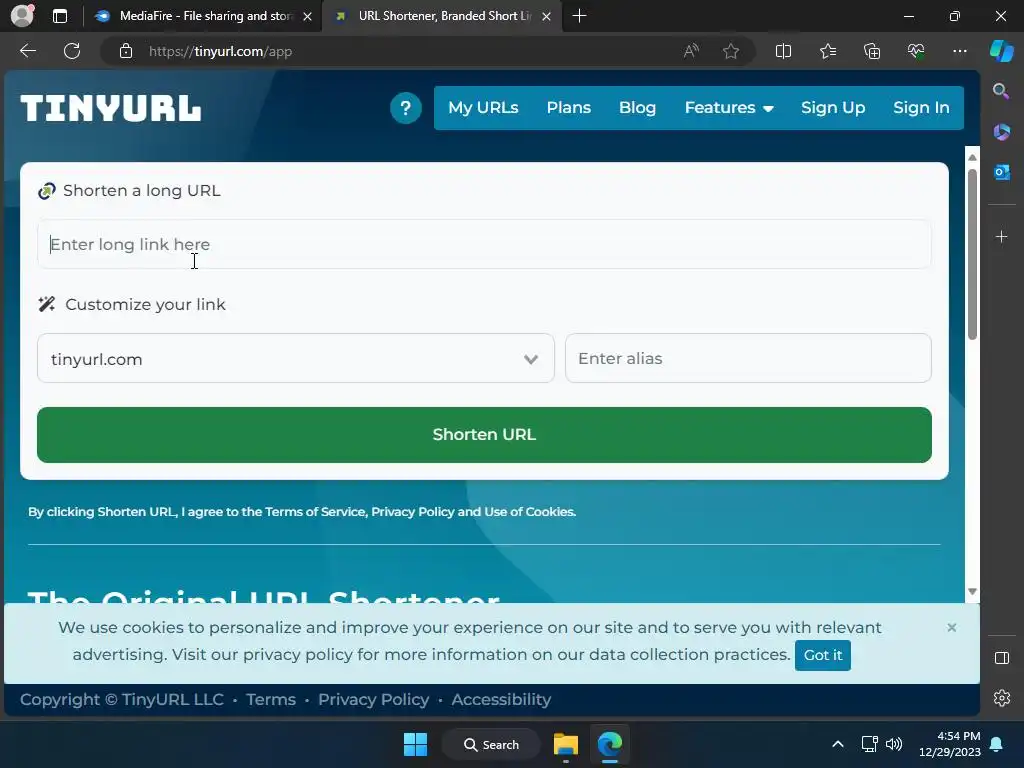Viewport: 1024px width, 768px height.
Task: Click the taskbar Search box
Action: point(491,744)
